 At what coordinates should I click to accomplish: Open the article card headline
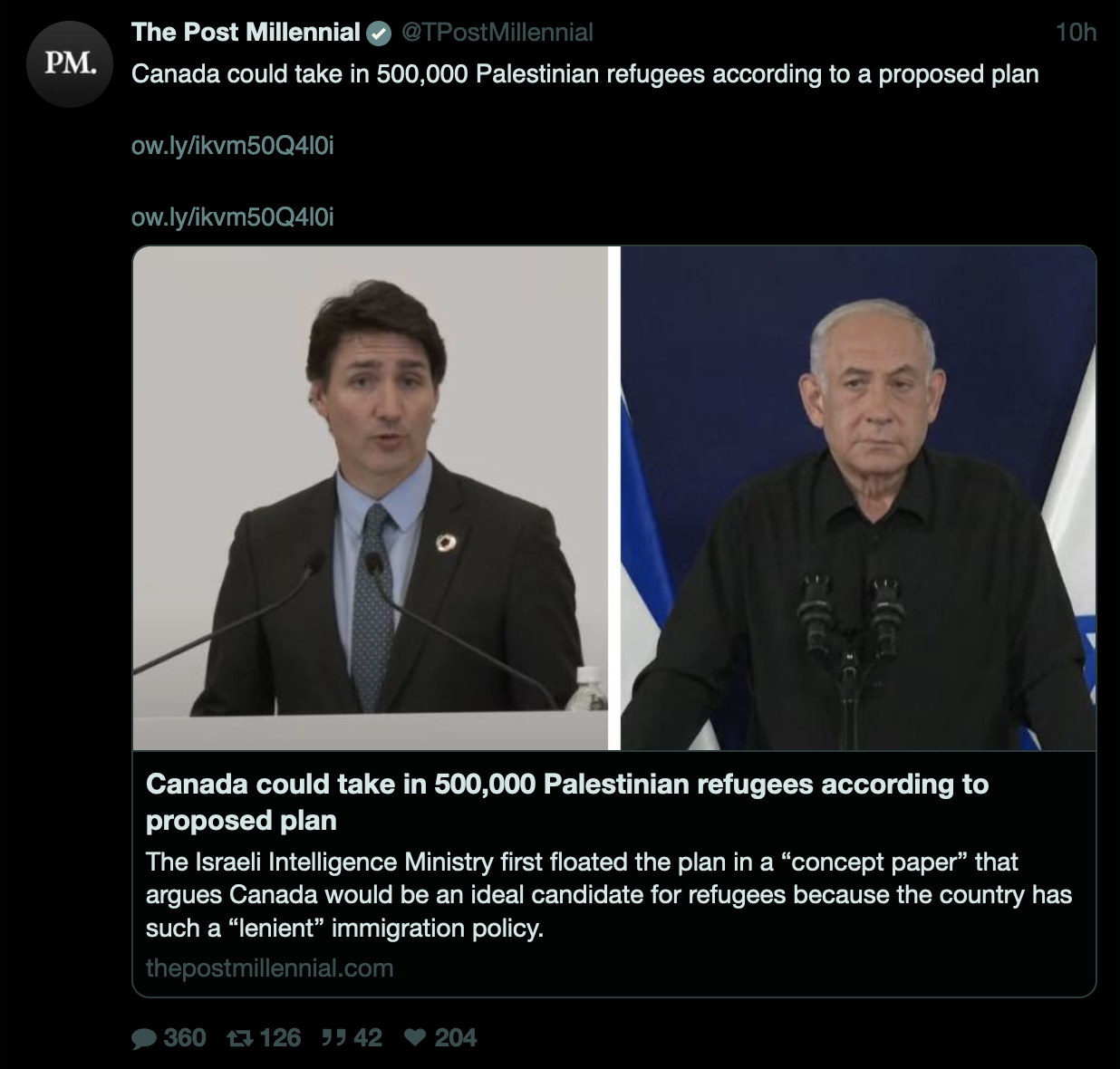tap(567, 802)
